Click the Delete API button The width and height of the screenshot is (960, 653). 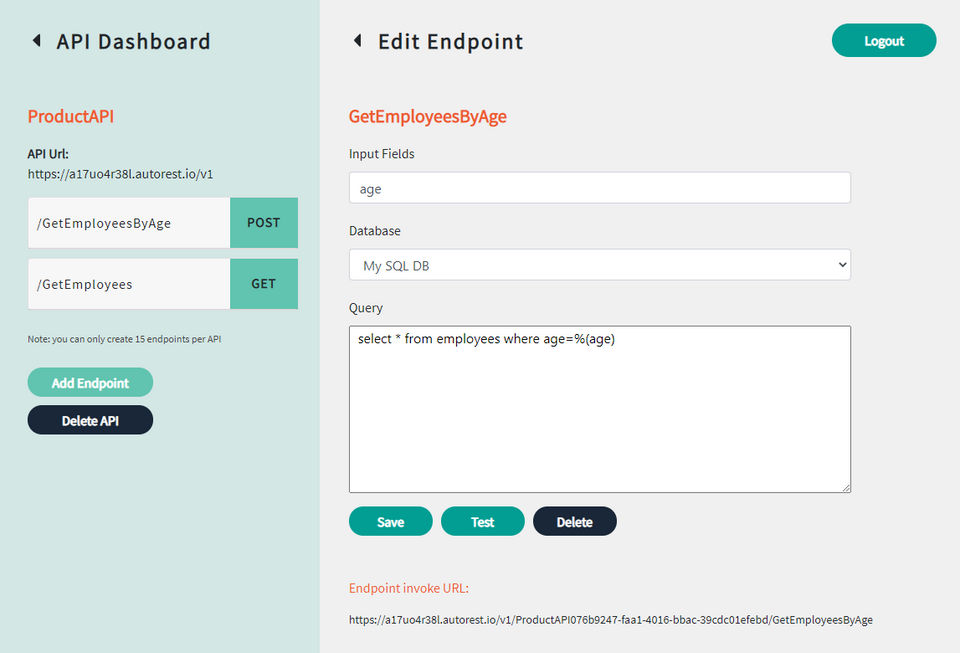(x=90, y=420)
